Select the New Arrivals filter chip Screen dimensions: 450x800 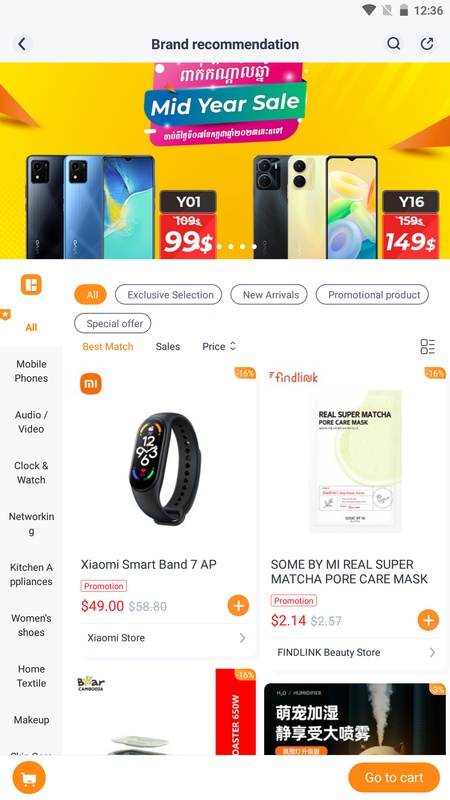tap(269, 295)
